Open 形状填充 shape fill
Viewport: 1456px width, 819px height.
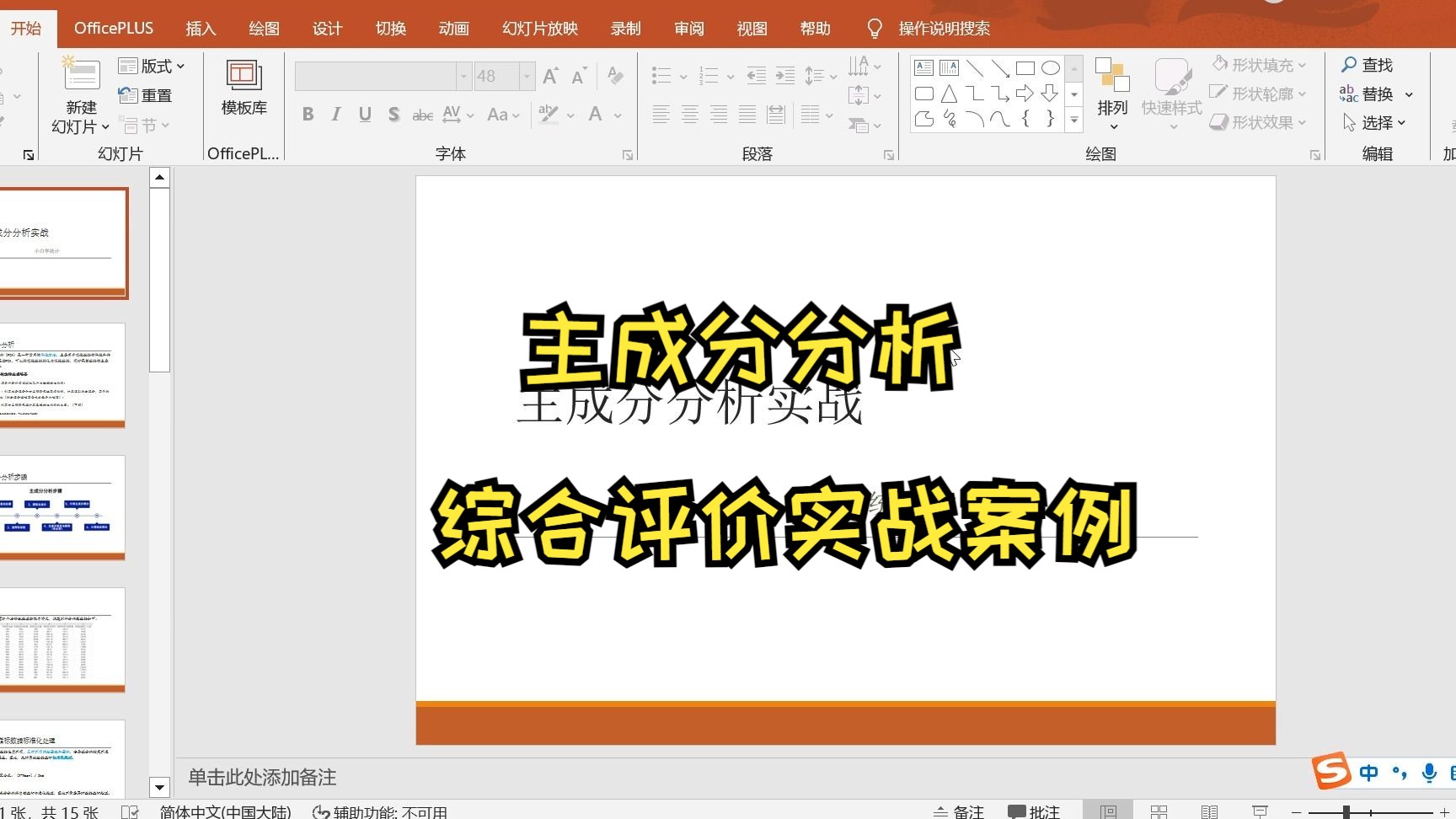click(x=1259, y=65)
